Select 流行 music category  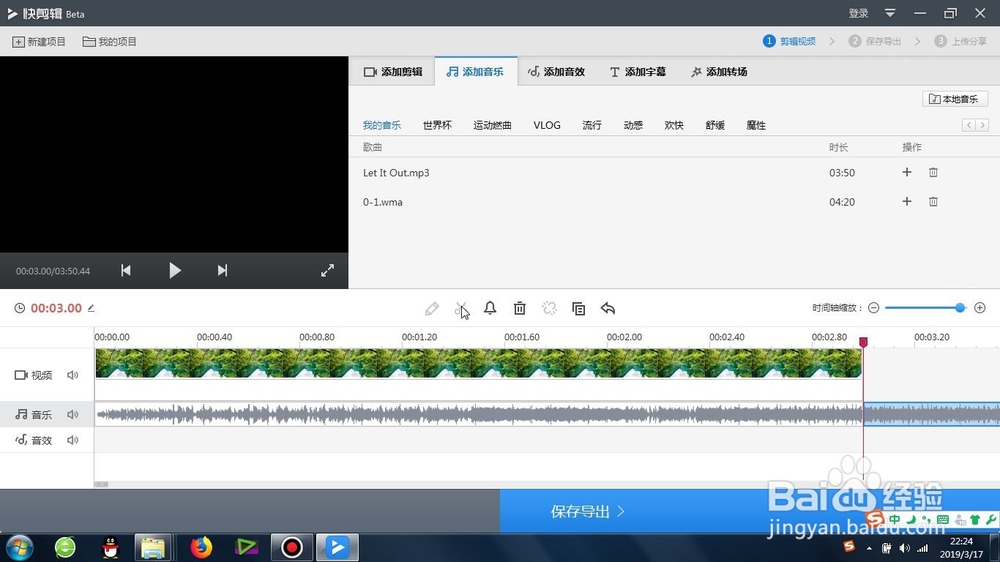tap(592, 125)
